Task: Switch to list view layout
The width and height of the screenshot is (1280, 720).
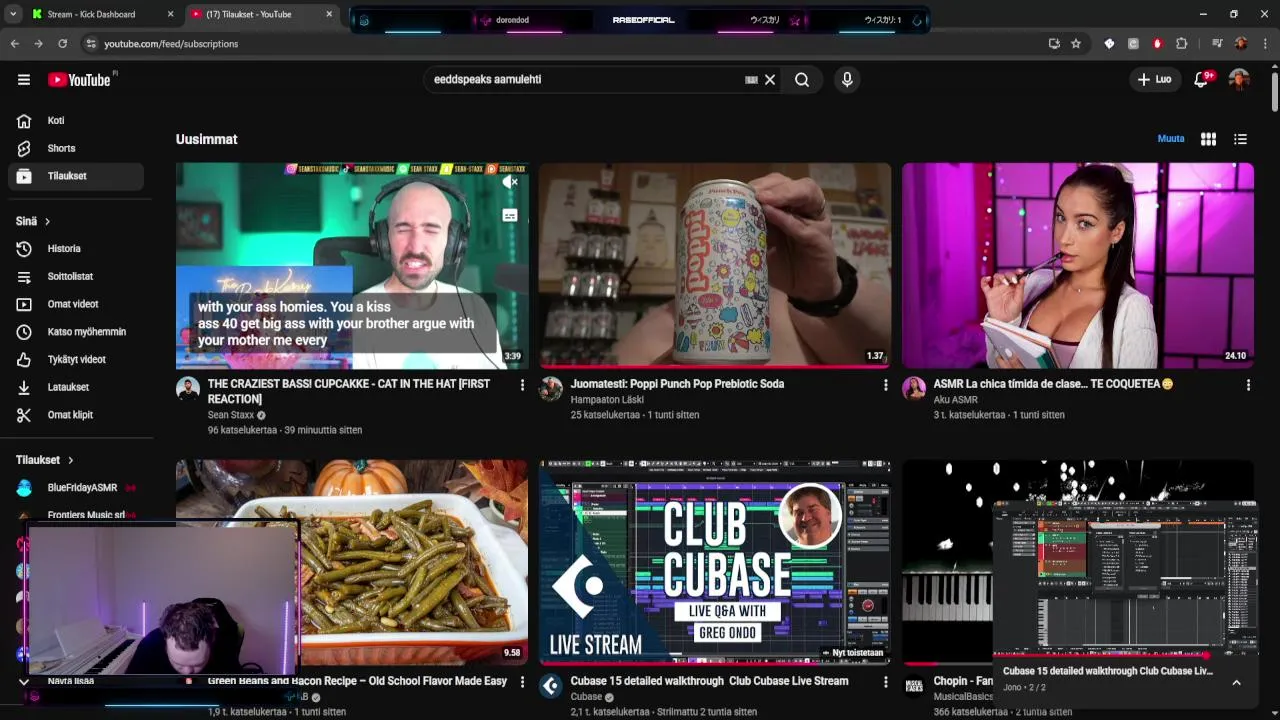Action: tap(1240, 139)
